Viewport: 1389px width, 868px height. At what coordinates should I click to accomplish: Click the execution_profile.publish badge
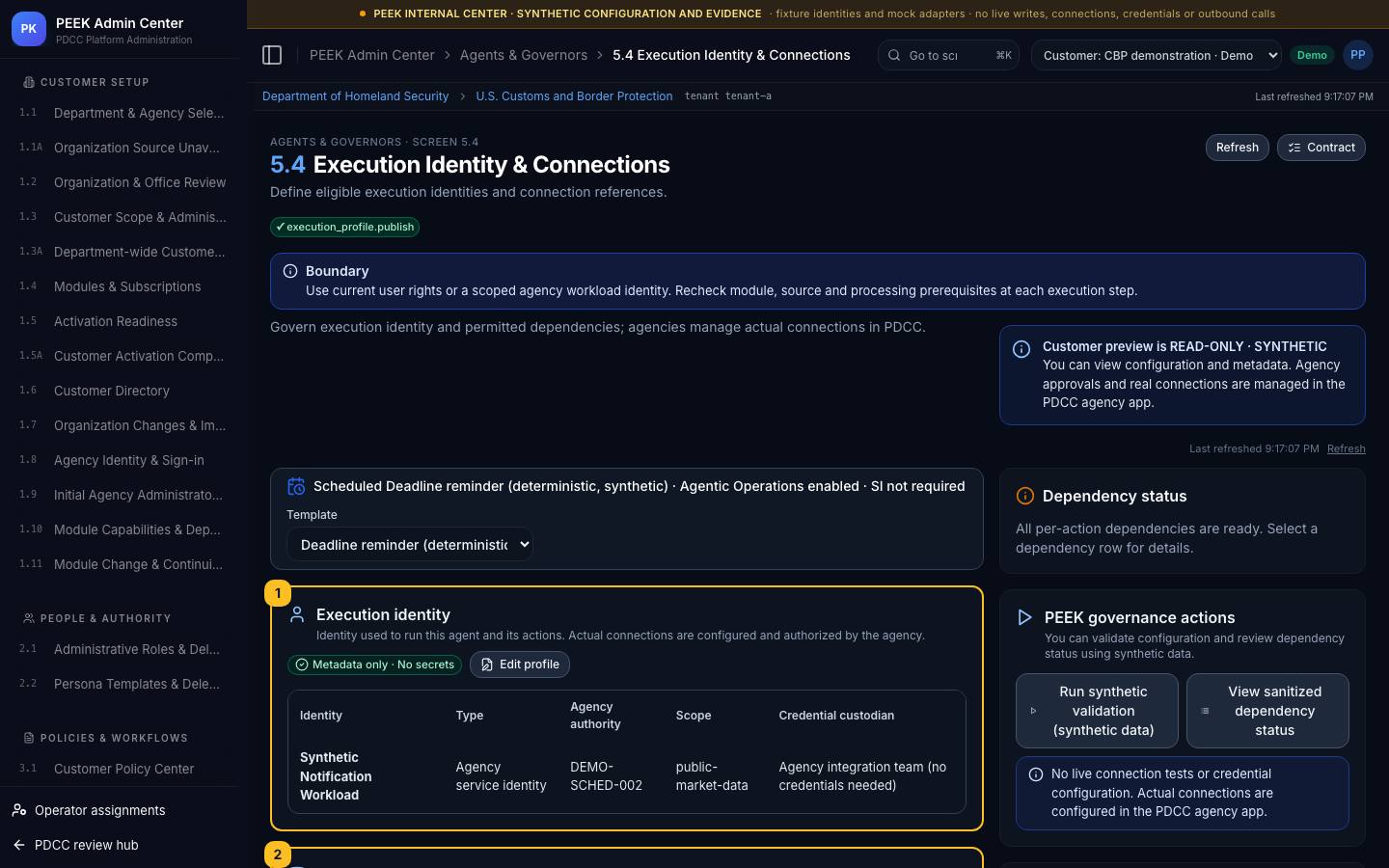tap(345, 227)
